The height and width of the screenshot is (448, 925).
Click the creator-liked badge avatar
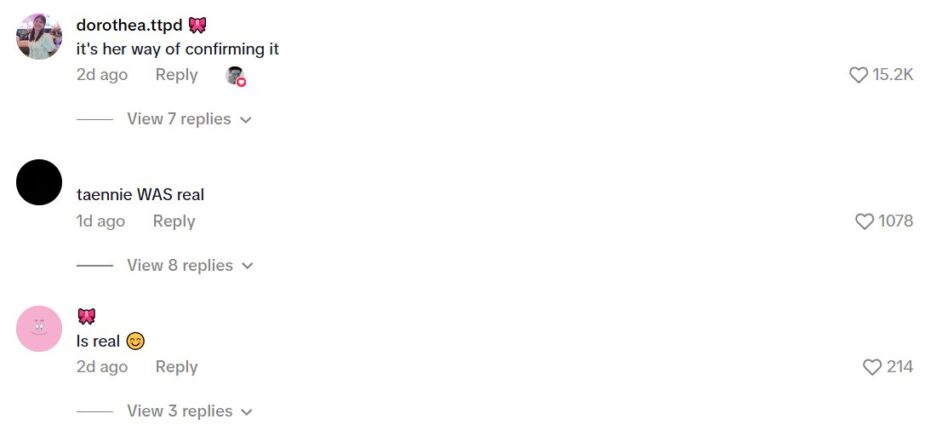235,76
